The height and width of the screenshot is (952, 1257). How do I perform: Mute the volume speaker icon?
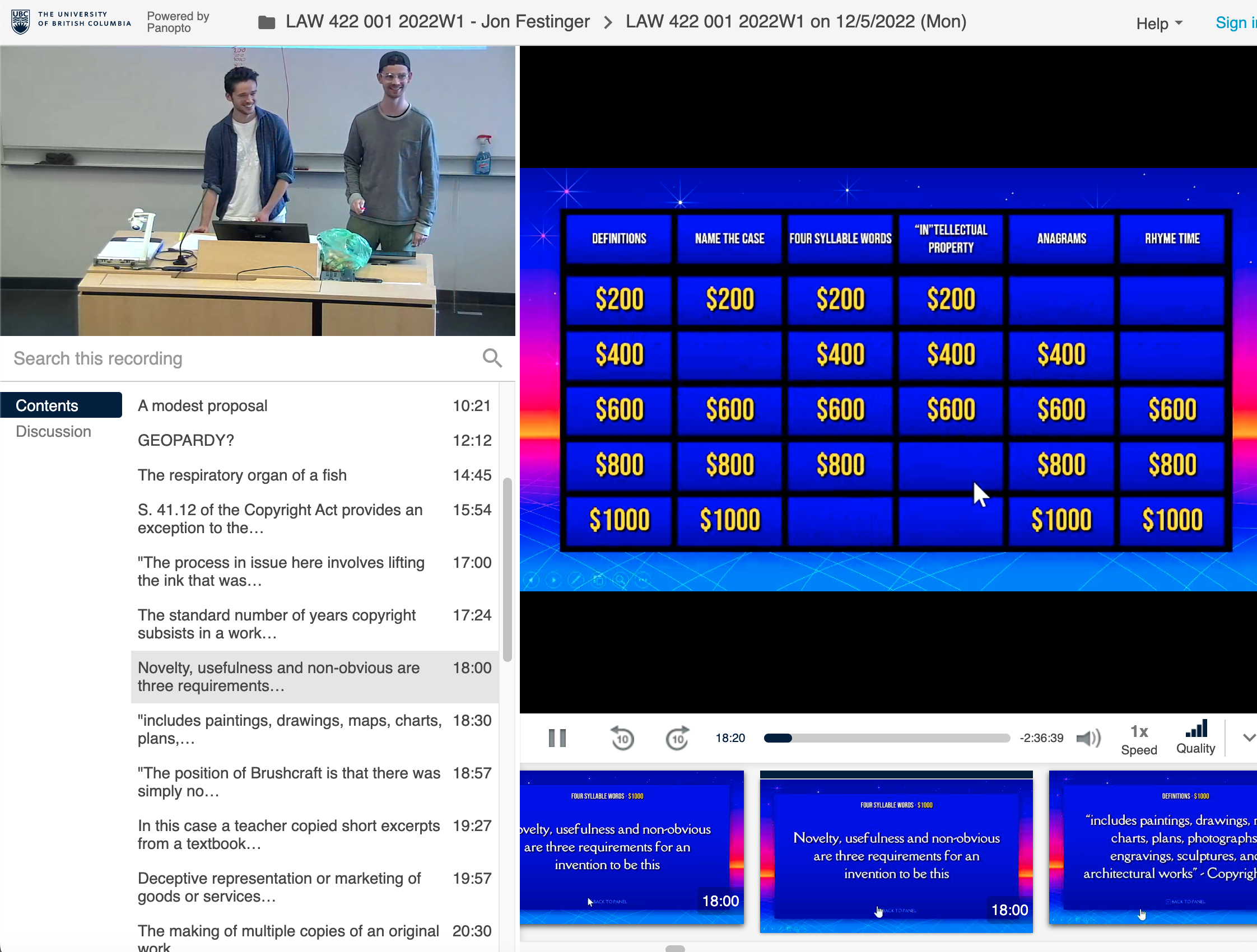click(1088, 738)
